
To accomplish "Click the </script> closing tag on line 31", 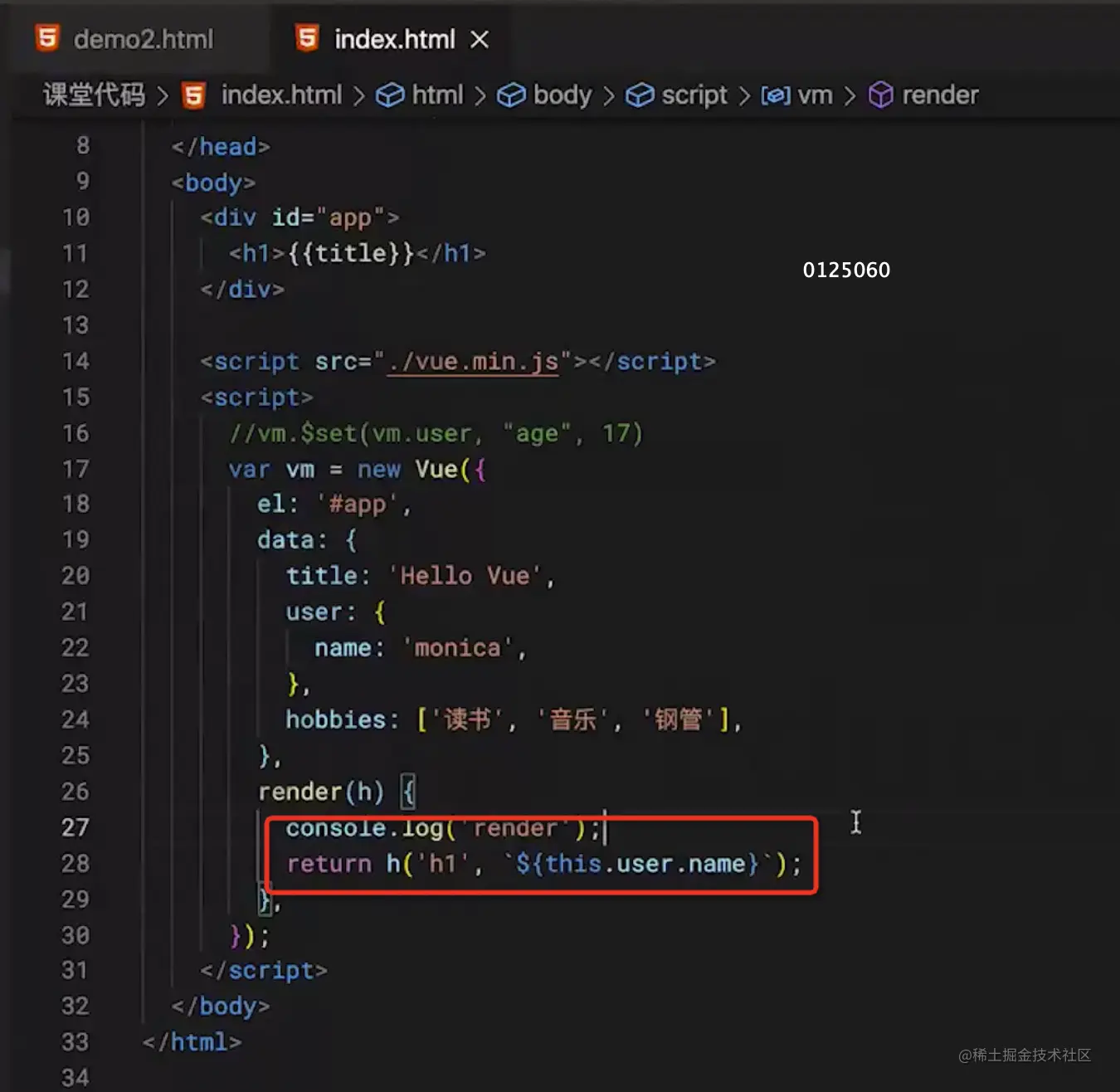I will [x=264, y=971].
